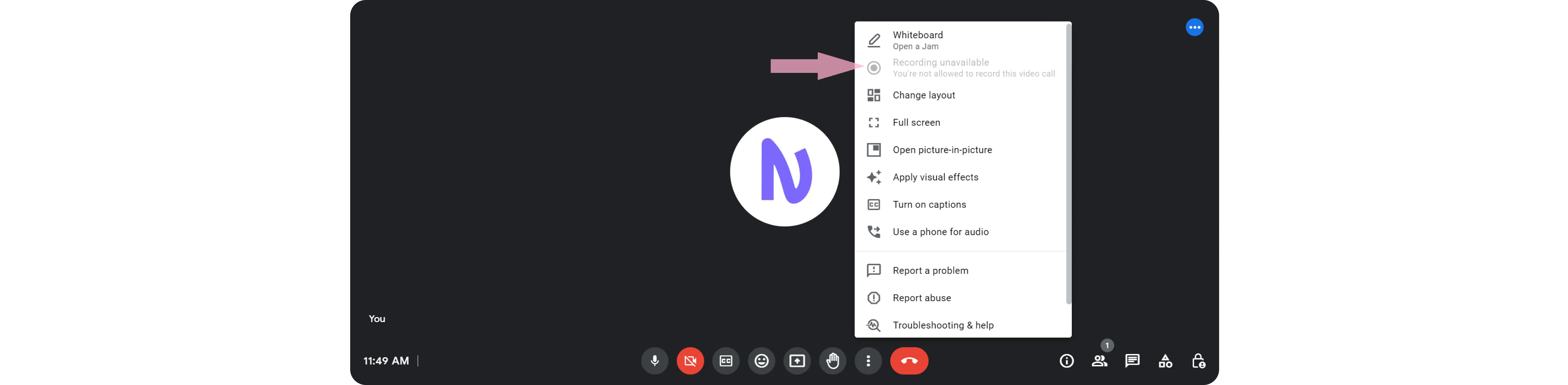Open meeting details info icon

1067,361
